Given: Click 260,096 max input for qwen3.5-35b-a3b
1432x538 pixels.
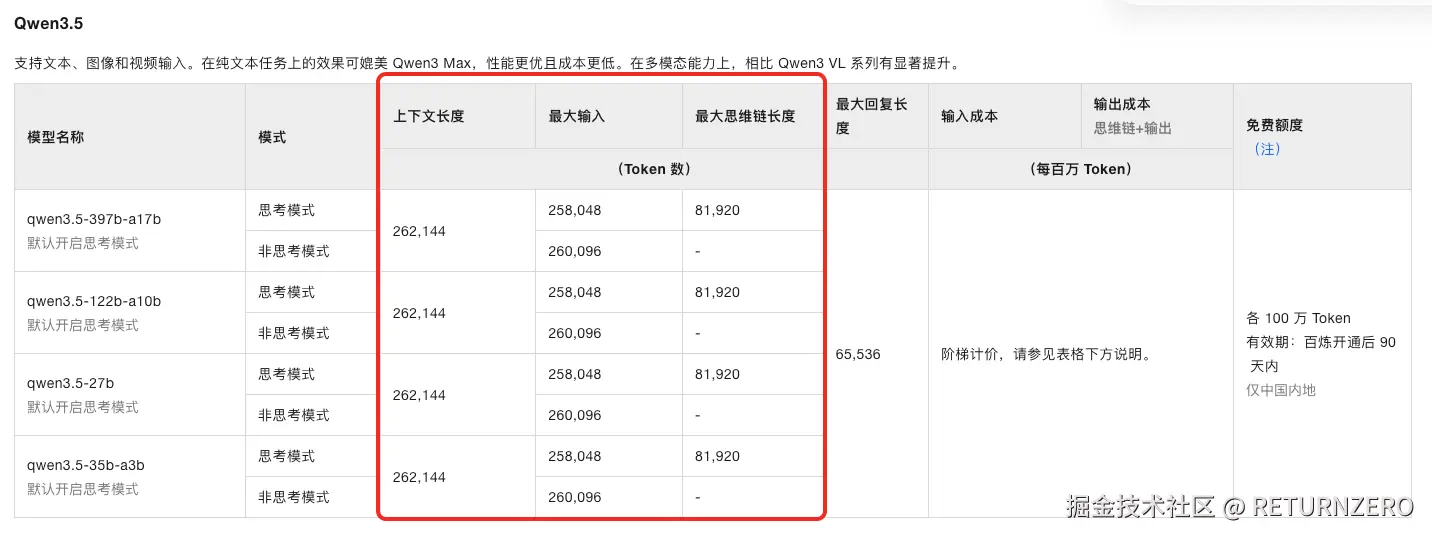Looking at the screenshot, I should click(x=575, y=497).
